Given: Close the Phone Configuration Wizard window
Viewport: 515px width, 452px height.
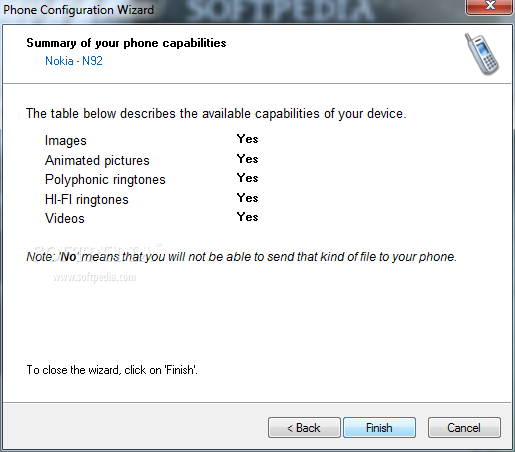Looking at the screenshot, I should click(489, 7).
